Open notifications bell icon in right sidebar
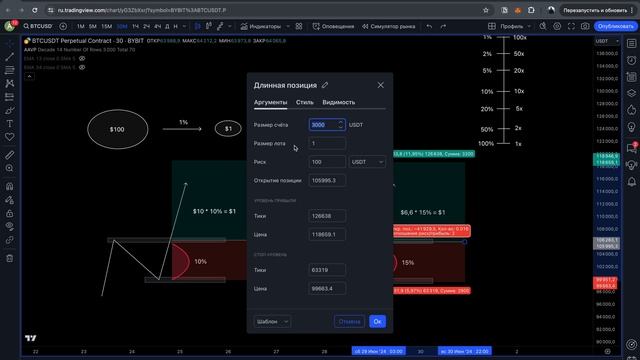 click(x=631, y=182)
